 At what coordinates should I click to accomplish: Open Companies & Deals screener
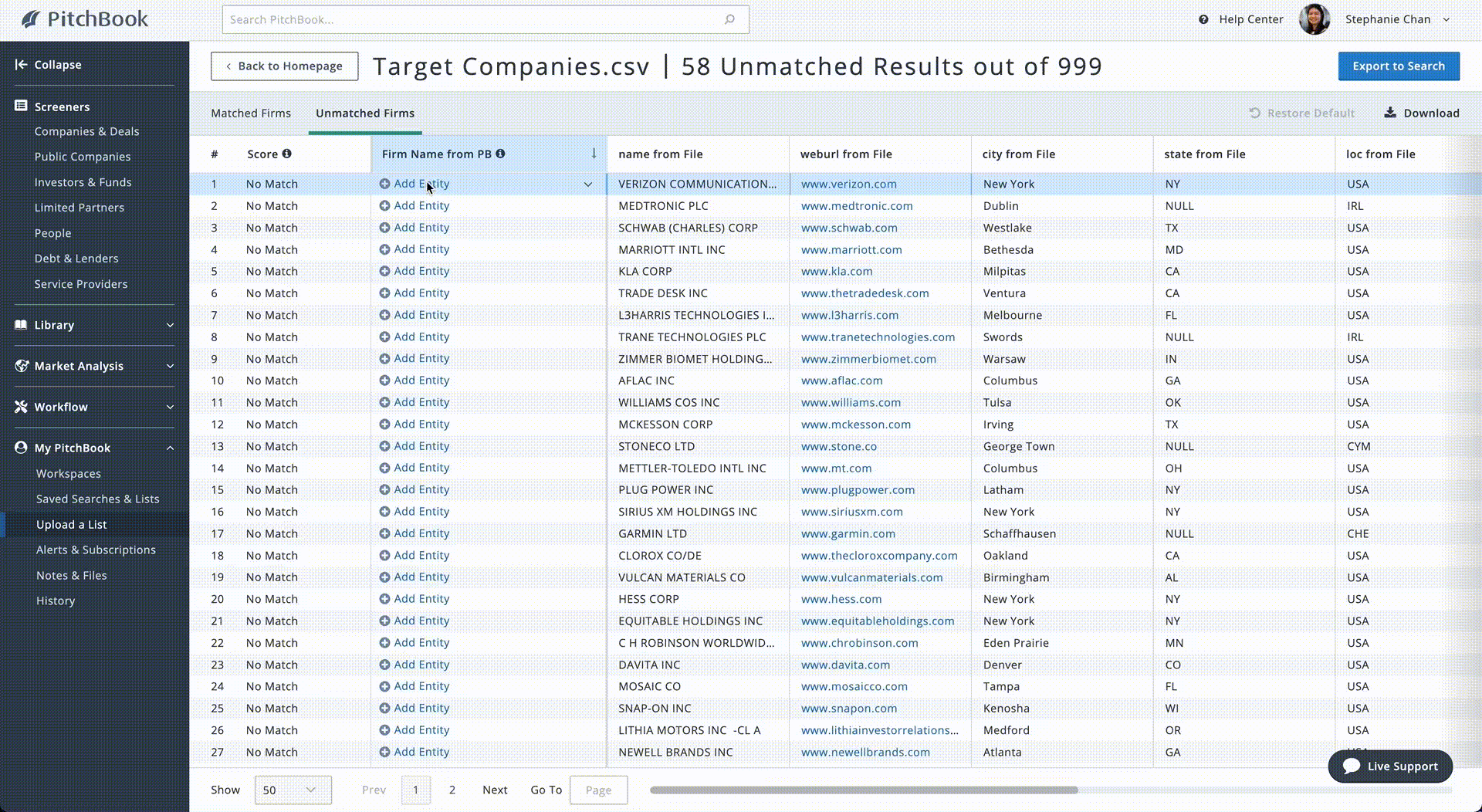86,131
